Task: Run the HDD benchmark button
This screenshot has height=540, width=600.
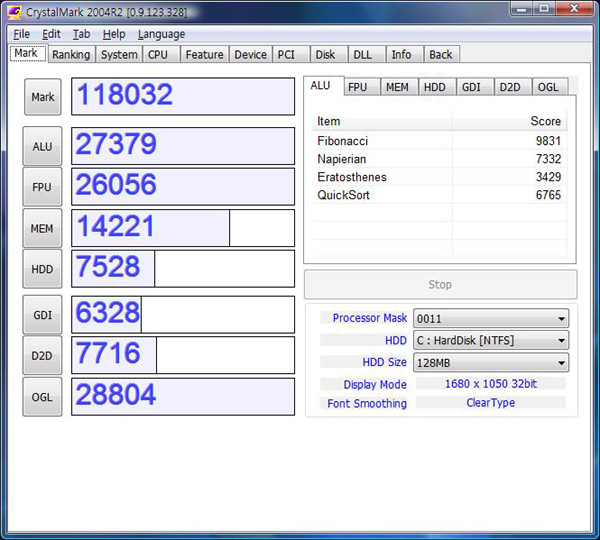Action: tap(42, 269)
